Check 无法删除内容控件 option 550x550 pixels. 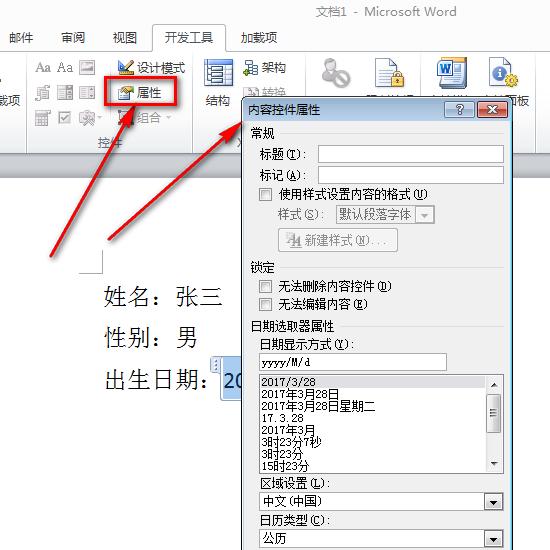(265, 286)
